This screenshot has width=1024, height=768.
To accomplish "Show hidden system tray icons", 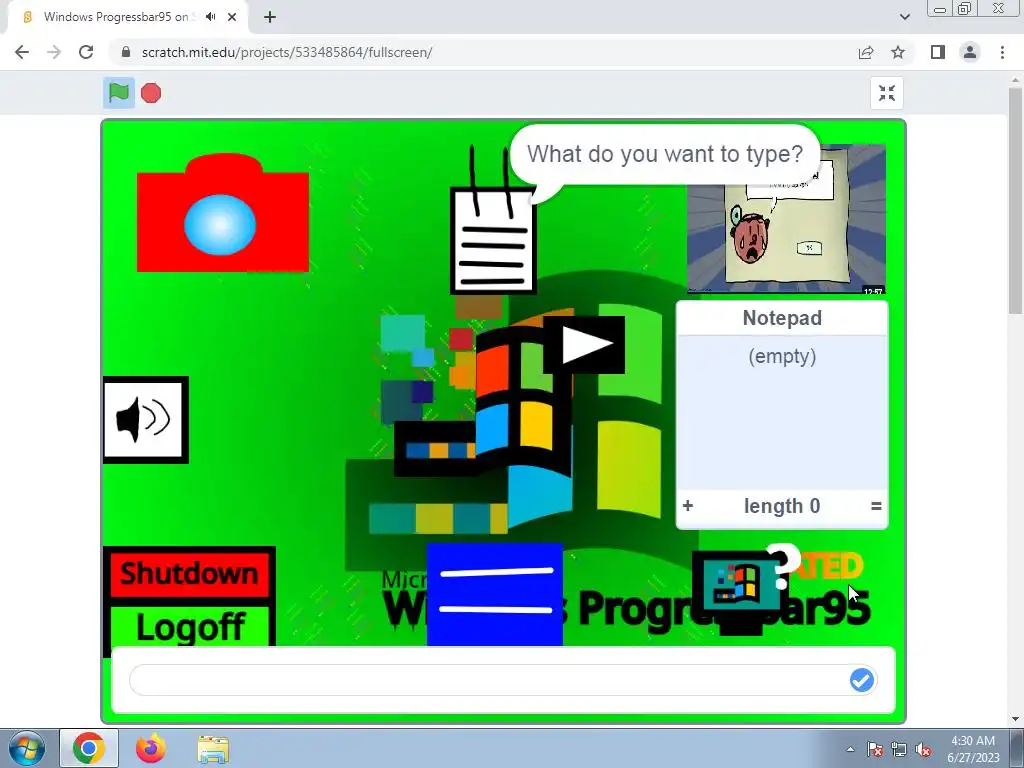I will pyautogui.click(x=850, y=749).
